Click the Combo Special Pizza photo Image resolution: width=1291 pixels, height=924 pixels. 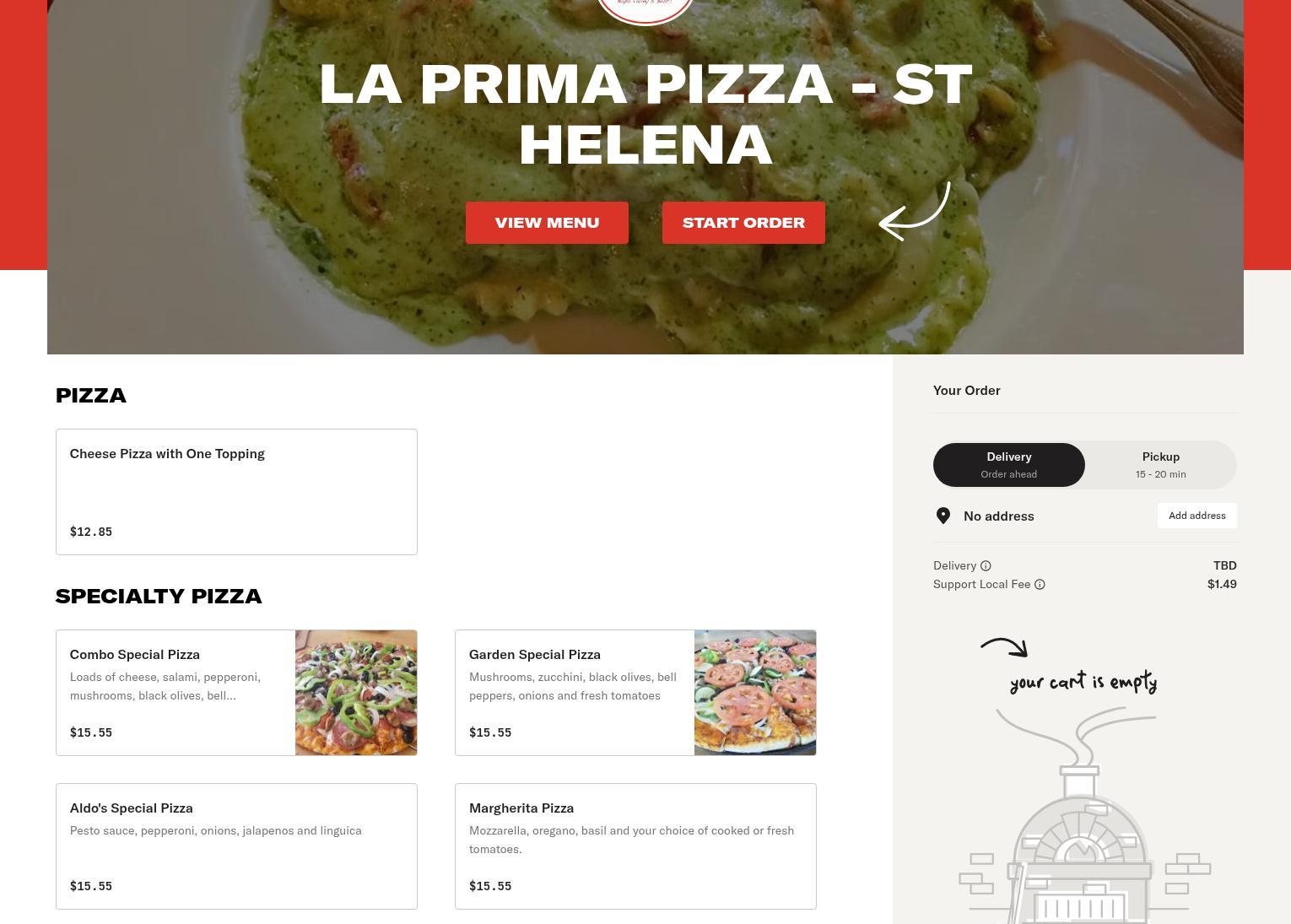[x=356, y=693]
